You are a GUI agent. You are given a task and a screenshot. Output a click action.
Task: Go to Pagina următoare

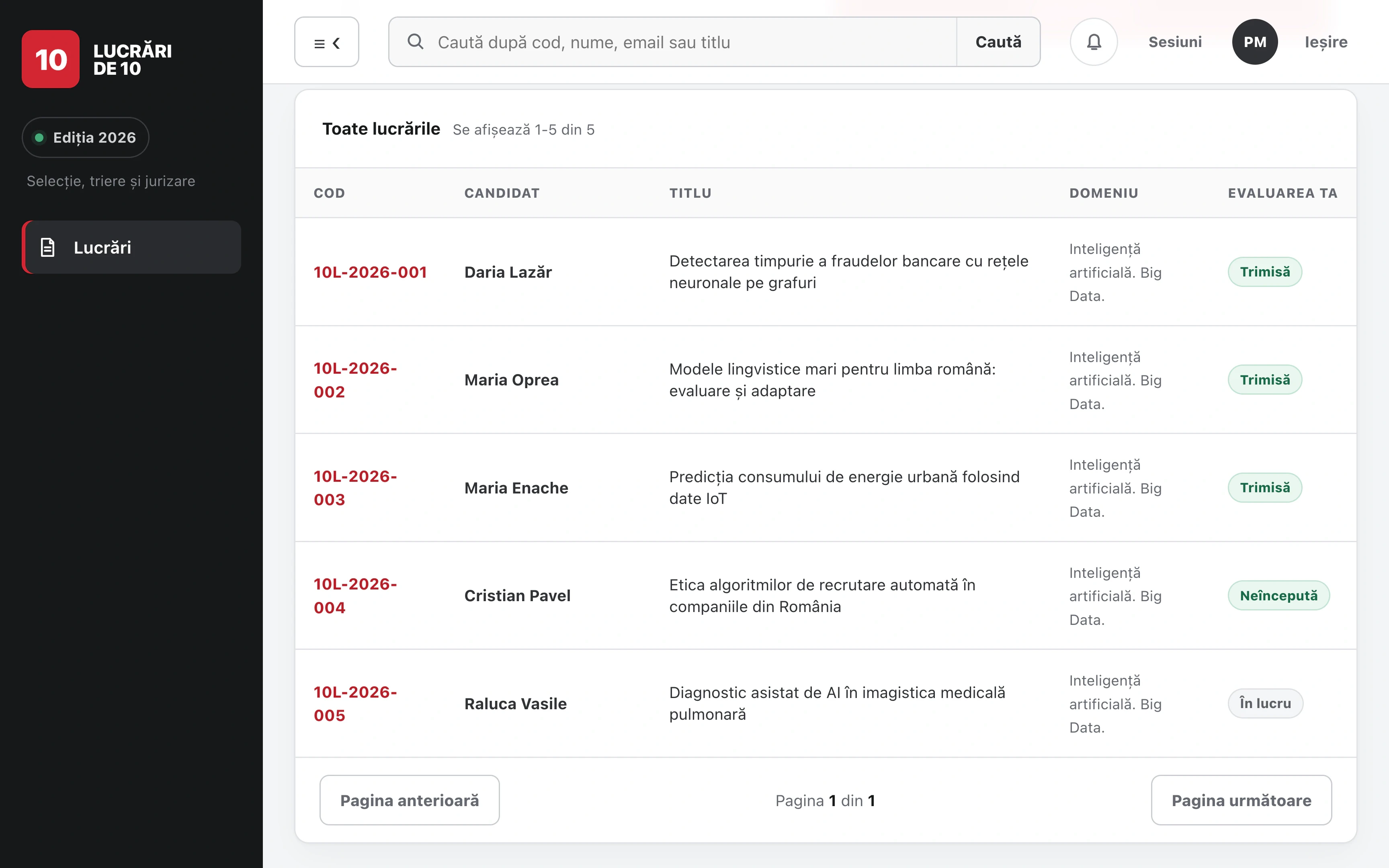pyautogui.click(x=1241, y=800)
